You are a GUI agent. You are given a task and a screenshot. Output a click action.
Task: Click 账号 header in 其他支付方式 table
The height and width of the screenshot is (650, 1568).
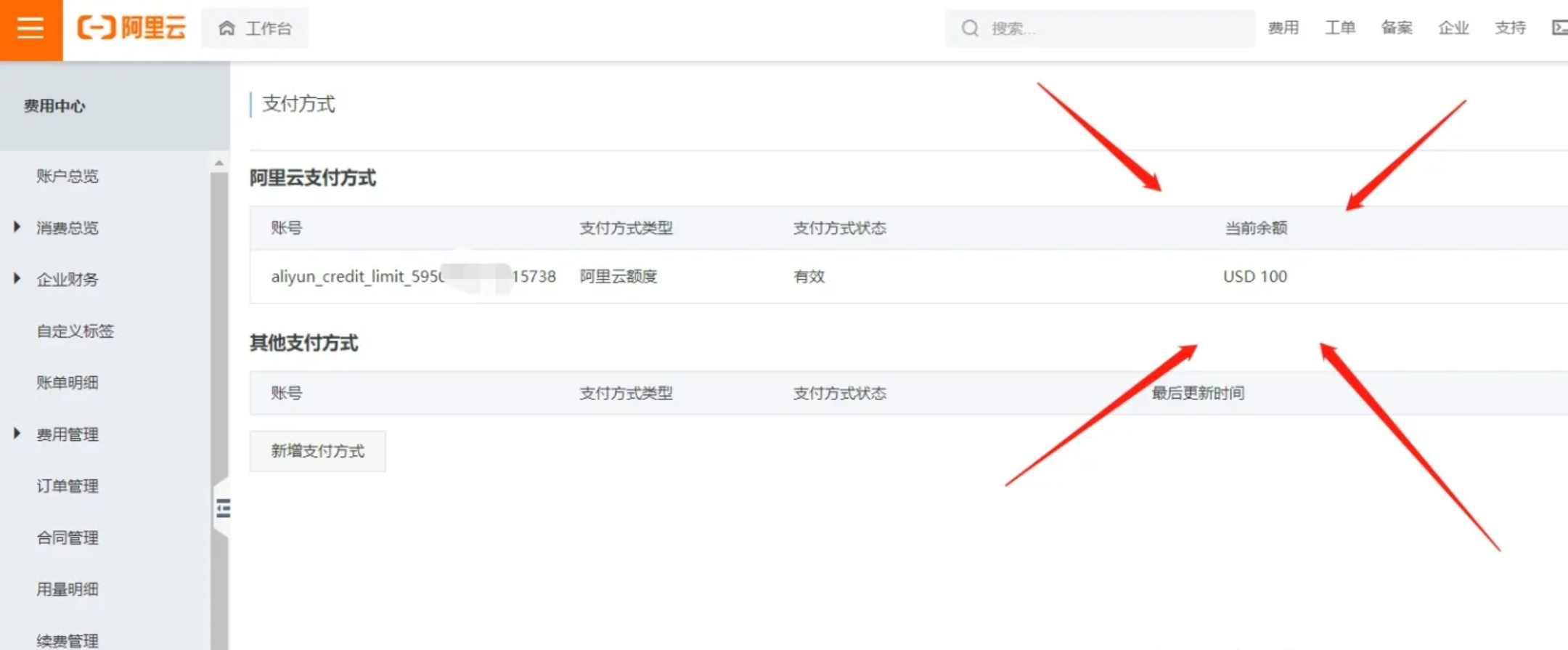pos(286,393)
